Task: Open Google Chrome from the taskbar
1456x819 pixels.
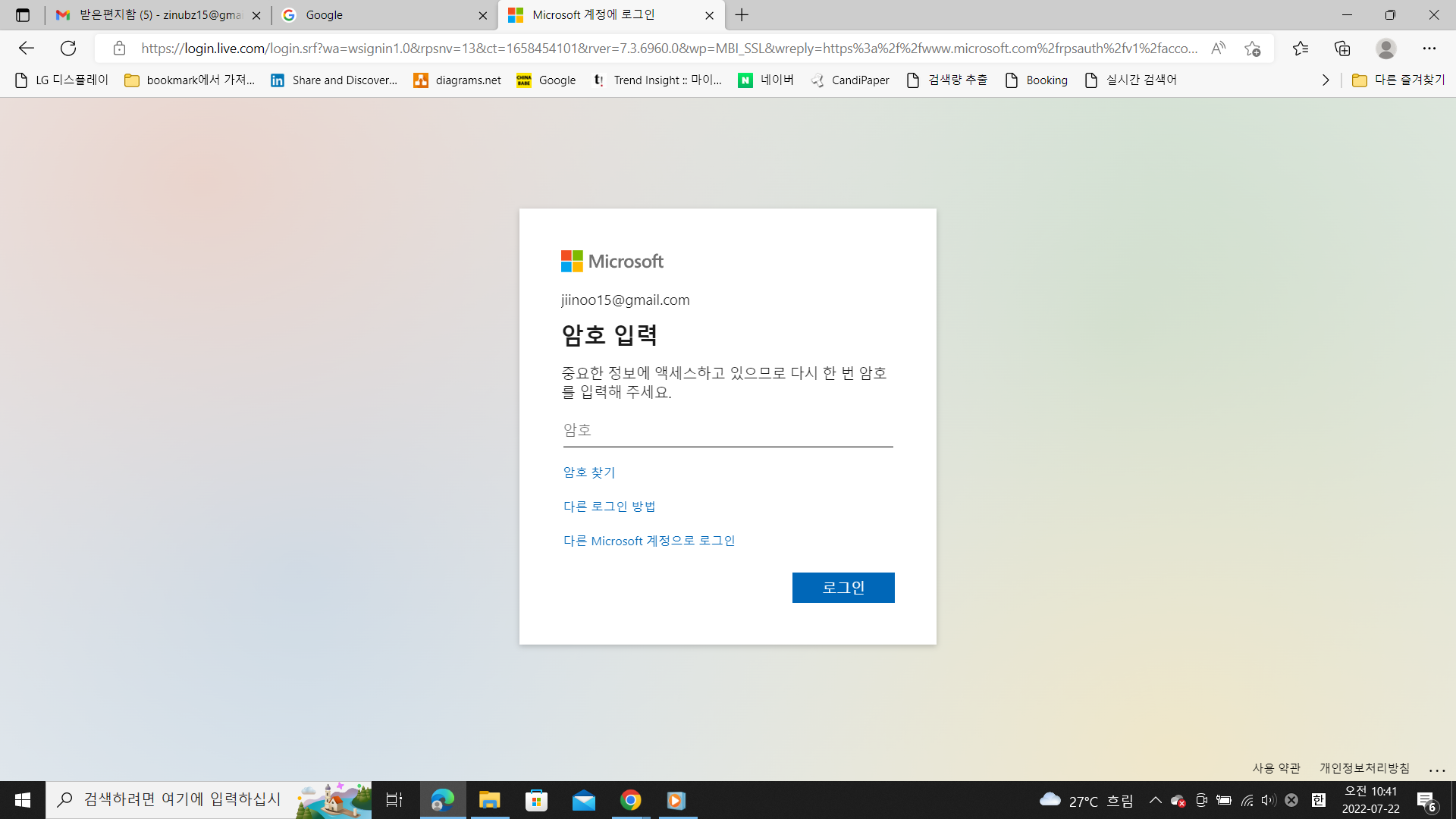Action: click(631, 800)
